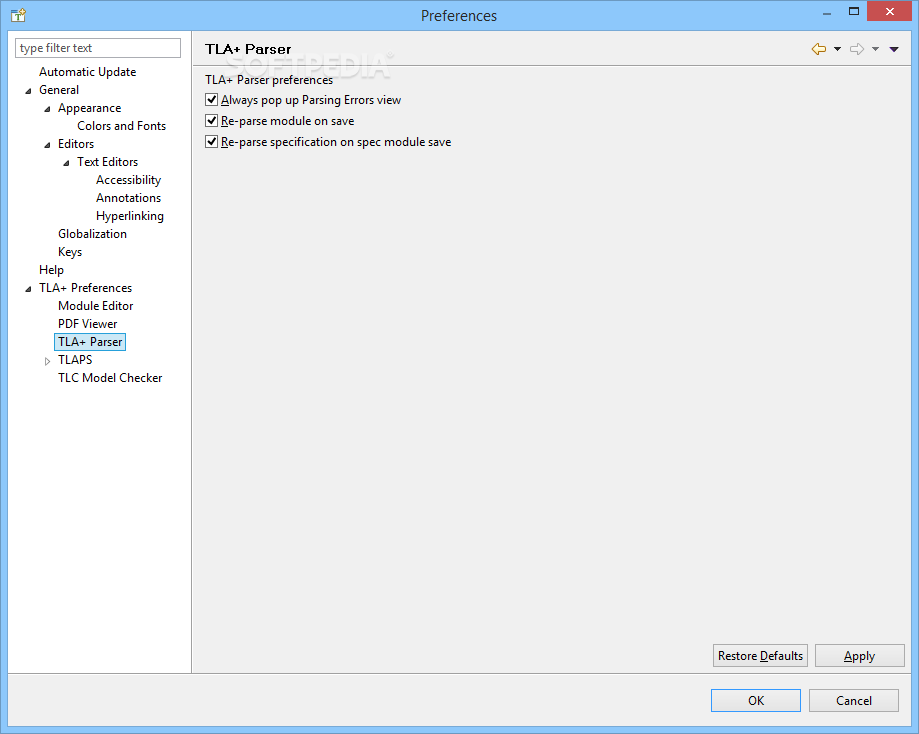Screen dimensions: 919x734
Task: Collapse the Editors tree node
Action: point(47,145)
